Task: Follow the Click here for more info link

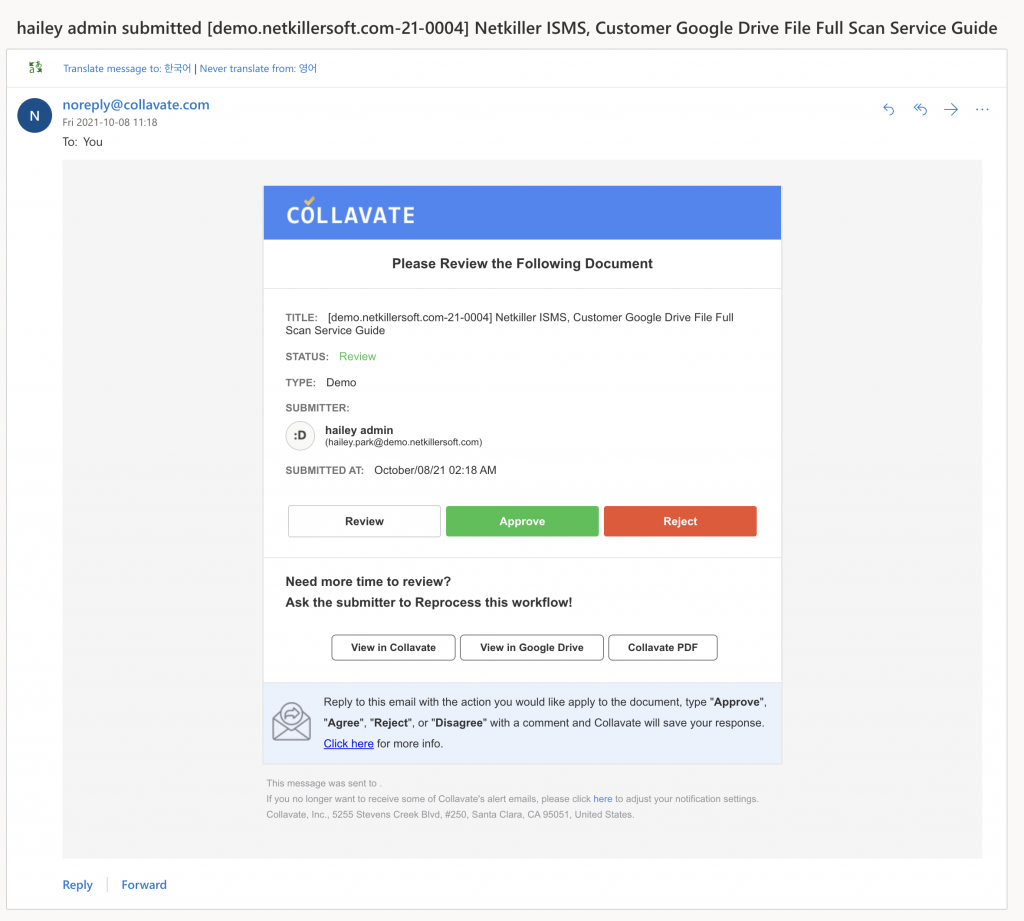Action: pyautogui.click(x=349, y=743)
